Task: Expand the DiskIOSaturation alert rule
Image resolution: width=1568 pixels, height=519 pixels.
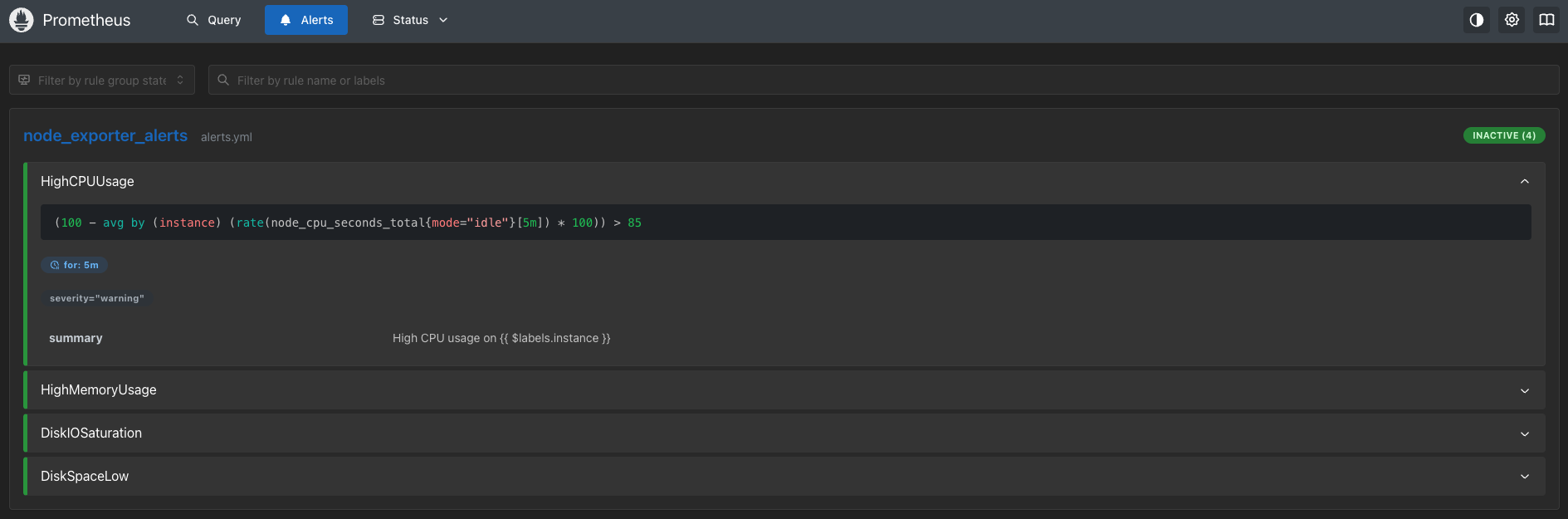Action: coord(1524,433)
